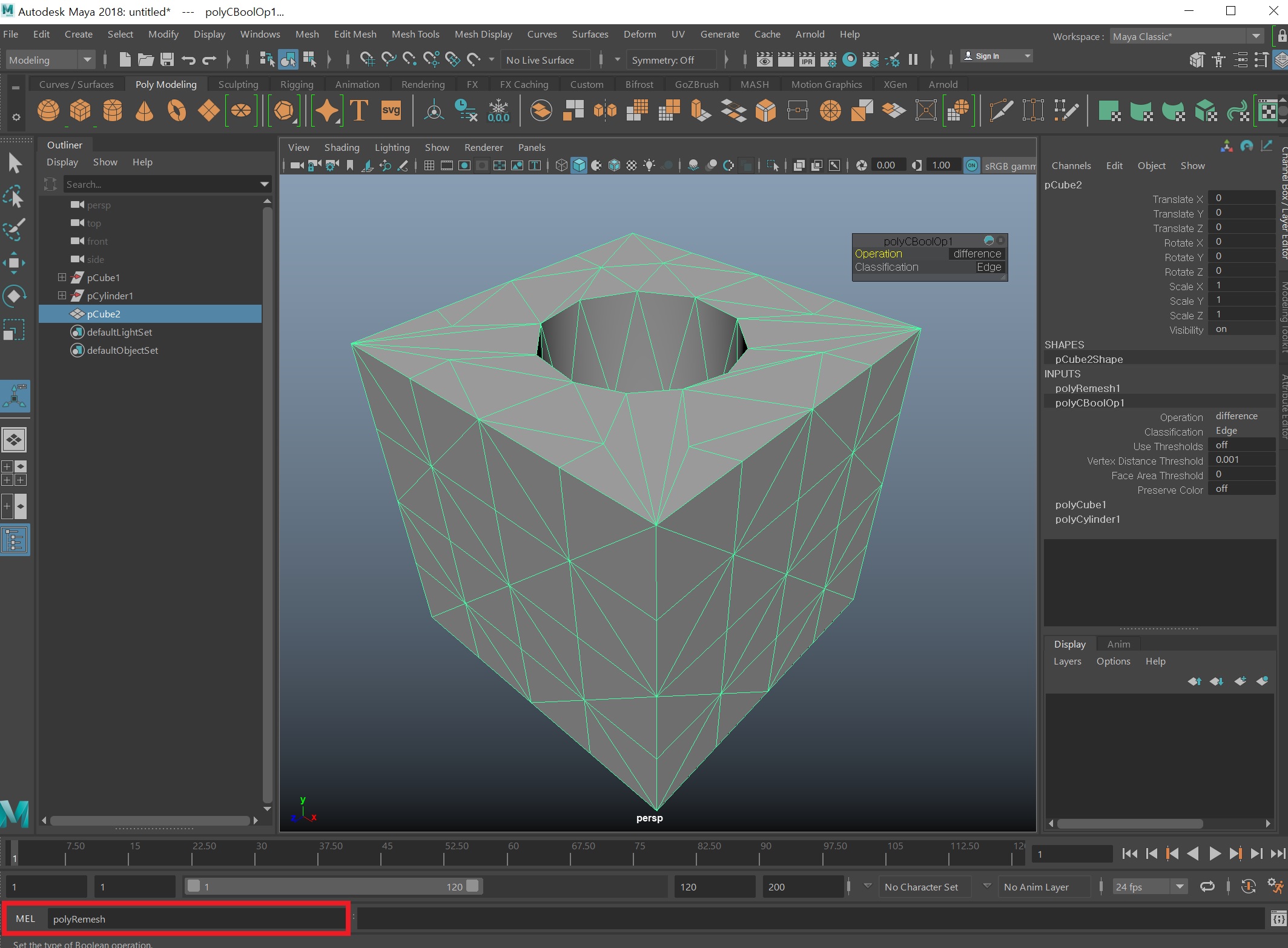Click the polygon cube shelf icon
The image size is (1288, 948).
(x=80, y=111)
